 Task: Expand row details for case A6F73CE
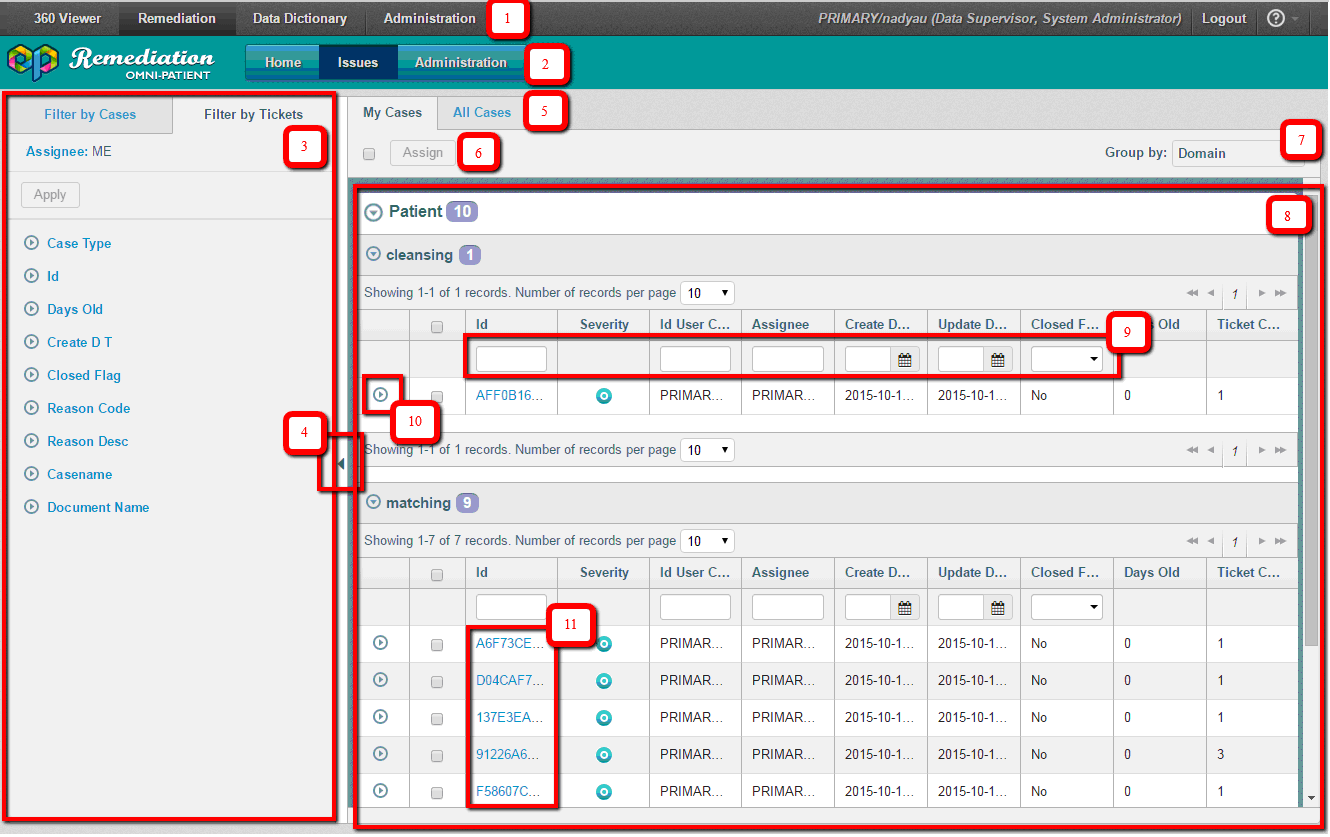[380, 643]
